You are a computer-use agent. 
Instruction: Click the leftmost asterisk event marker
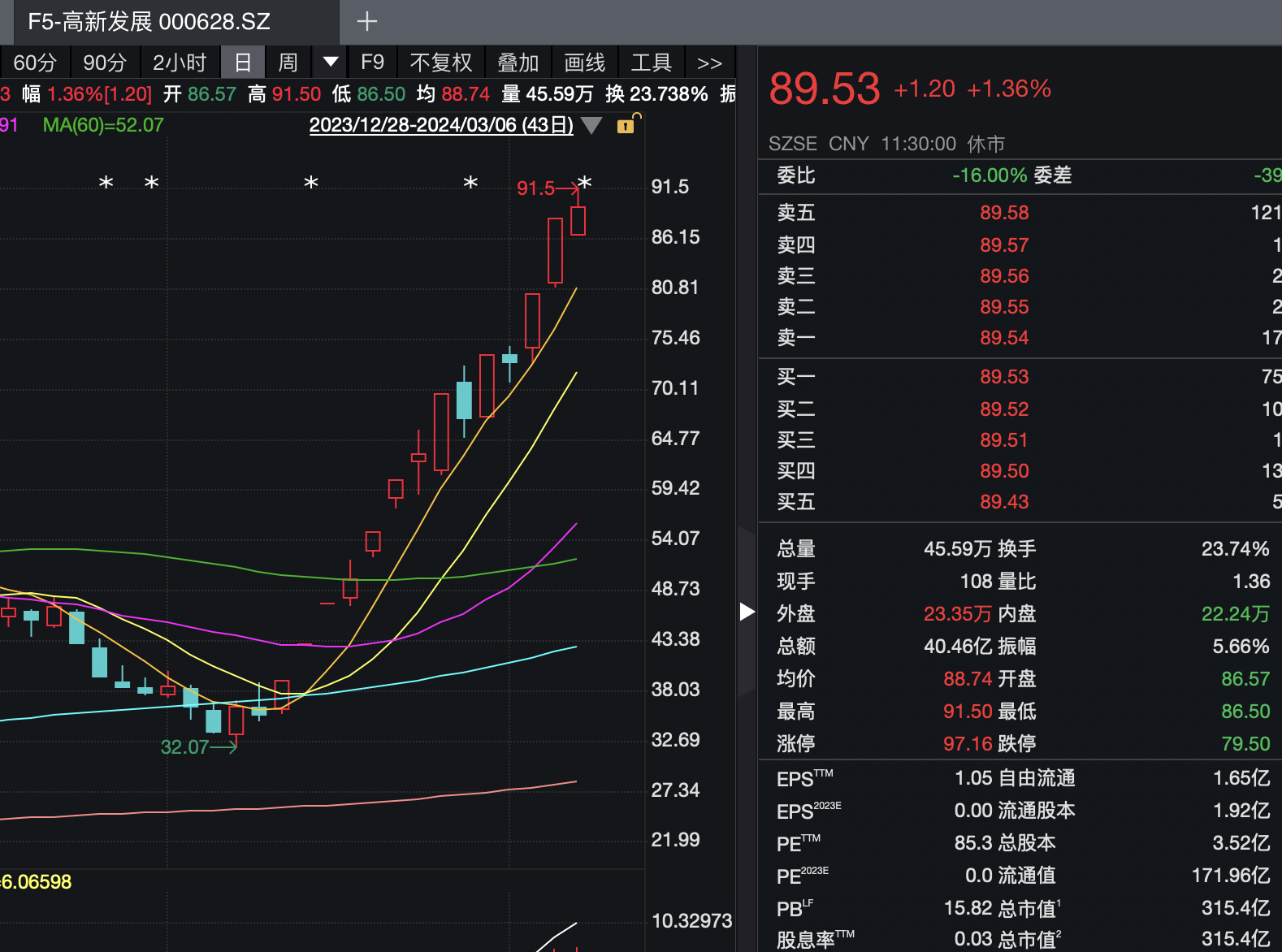click(x=106, y=184)
